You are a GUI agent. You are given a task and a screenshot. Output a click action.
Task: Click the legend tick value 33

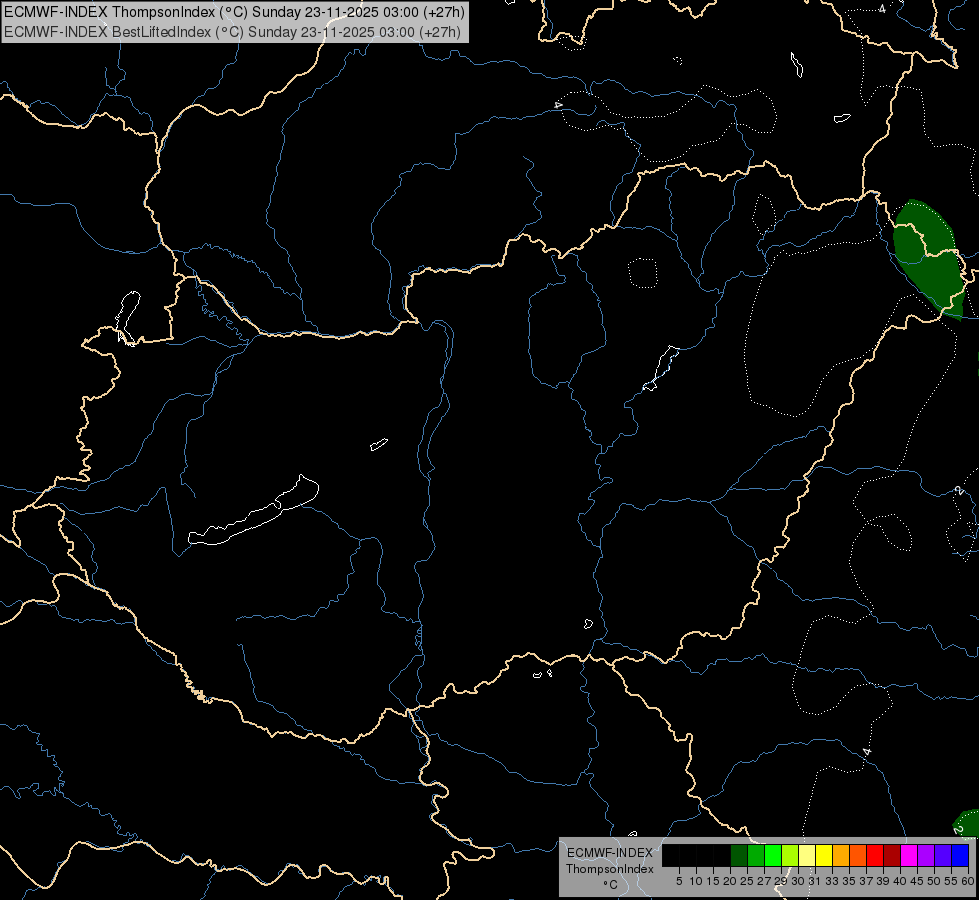pyautogui.click(x=832, y=881)
